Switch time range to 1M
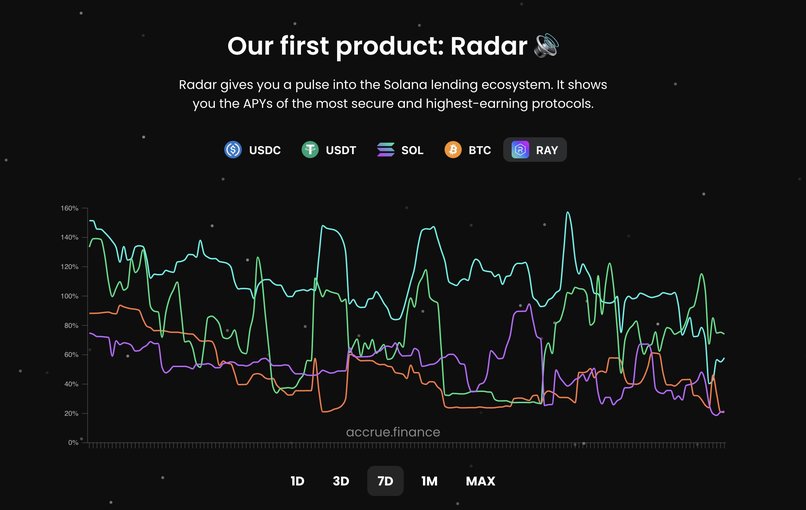Viewport: 806px width, 510px height. (x=429, y=481)
